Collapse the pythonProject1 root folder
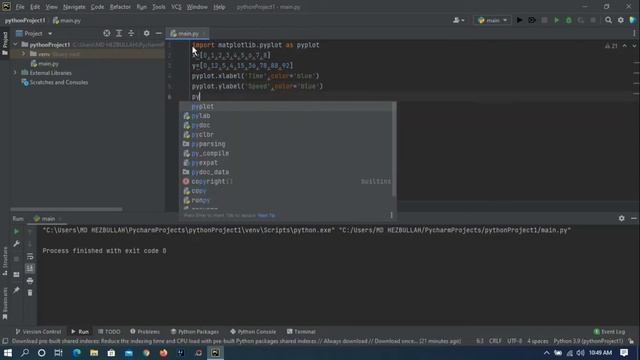 point(16,44)
